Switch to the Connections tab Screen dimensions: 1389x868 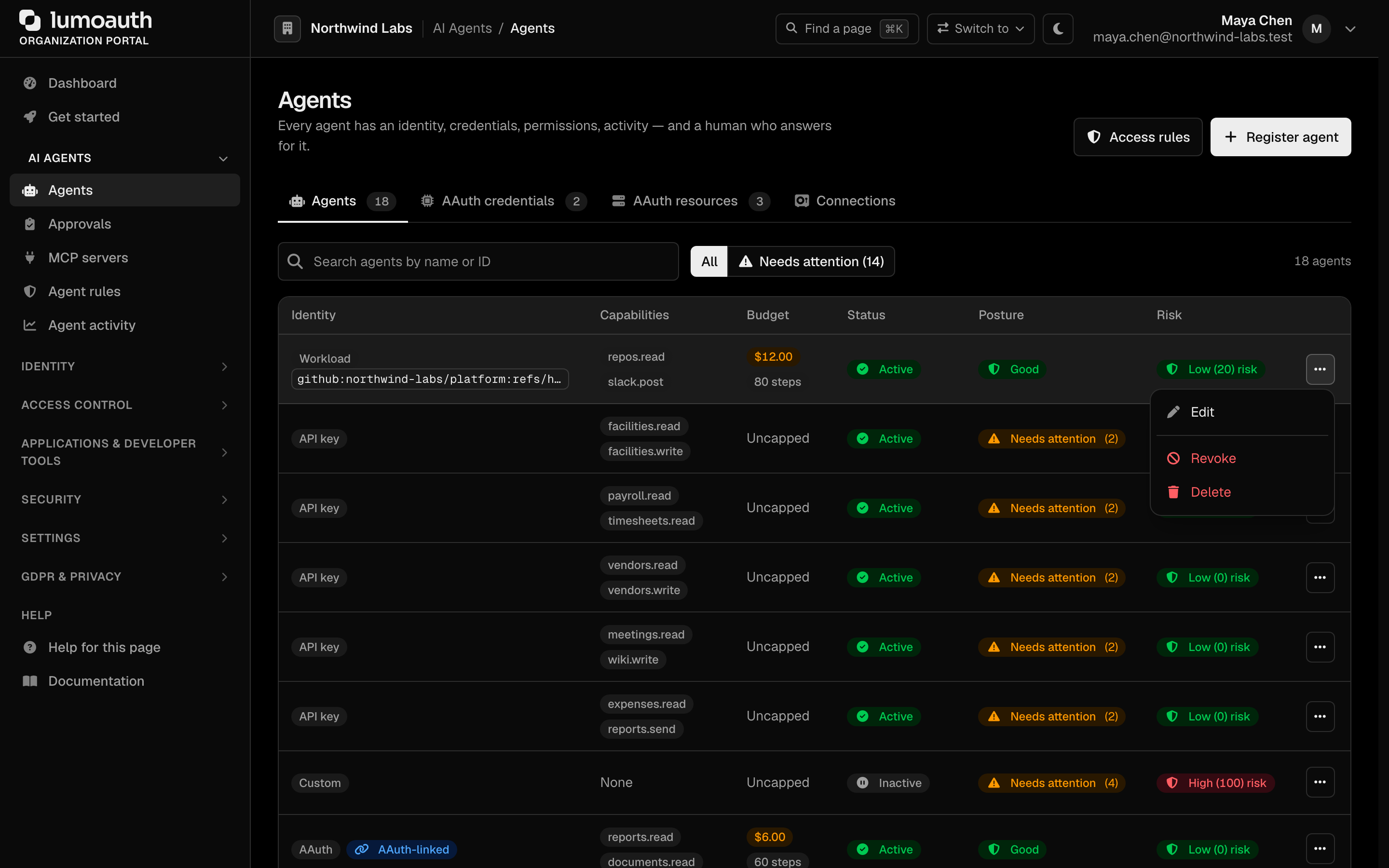pos(845,201)
